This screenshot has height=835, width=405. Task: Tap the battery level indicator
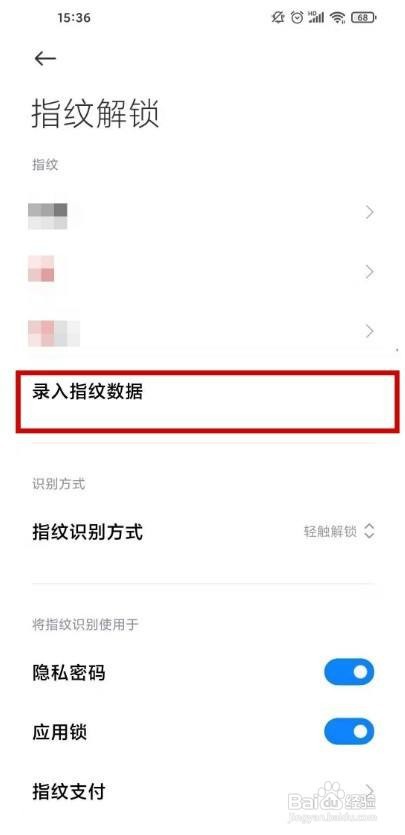[x=363, y=18]
